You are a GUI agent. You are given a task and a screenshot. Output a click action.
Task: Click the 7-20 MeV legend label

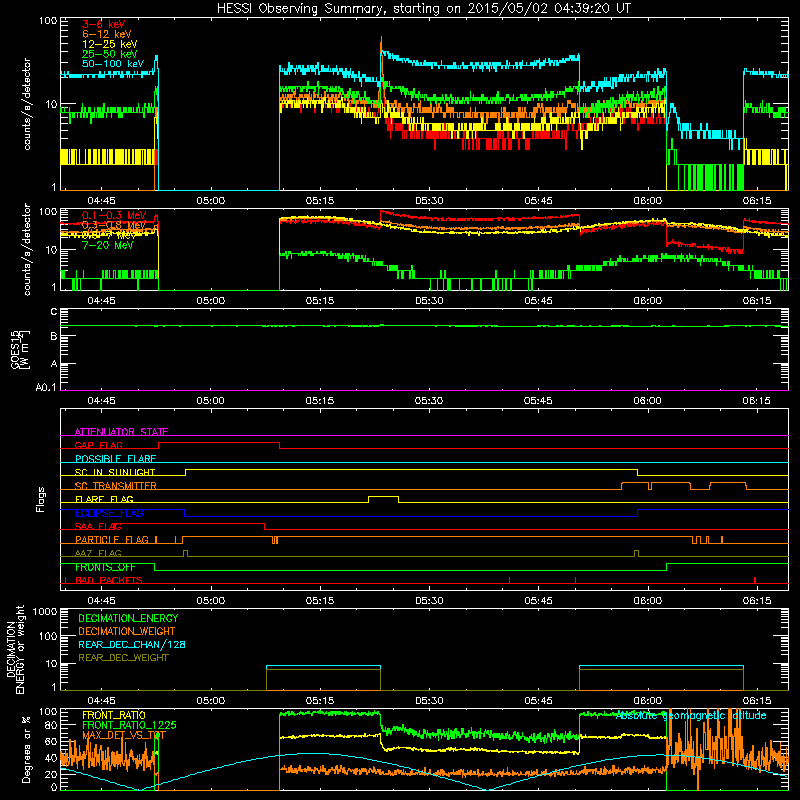(107, 245)
